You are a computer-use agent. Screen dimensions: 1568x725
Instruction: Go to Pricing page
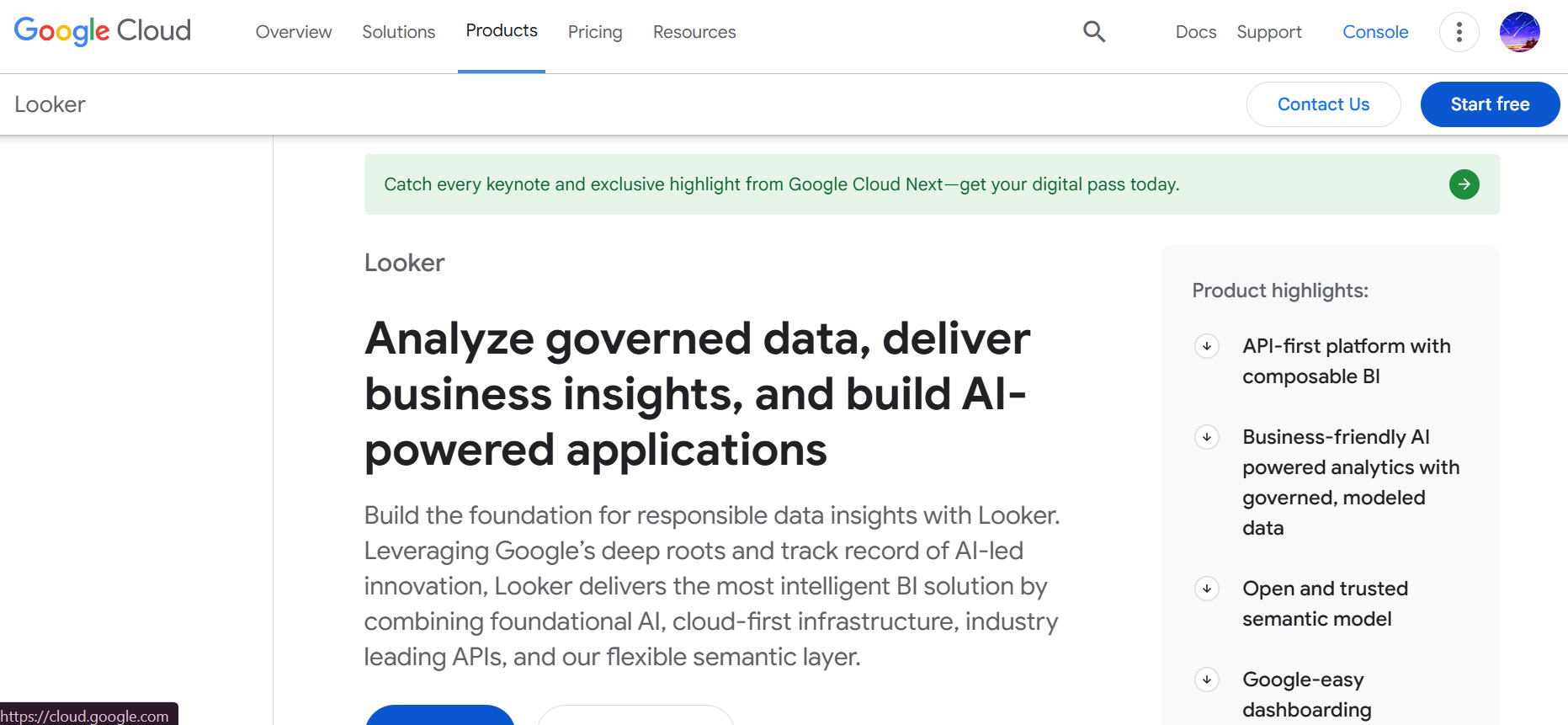595,32
